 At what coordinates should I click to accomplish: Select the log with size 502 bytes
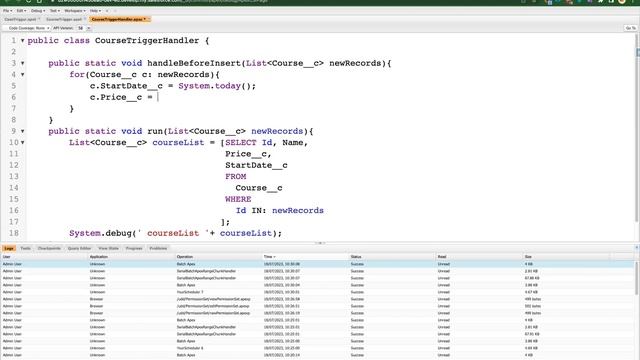pyautogui.click(x=318, y=306)
